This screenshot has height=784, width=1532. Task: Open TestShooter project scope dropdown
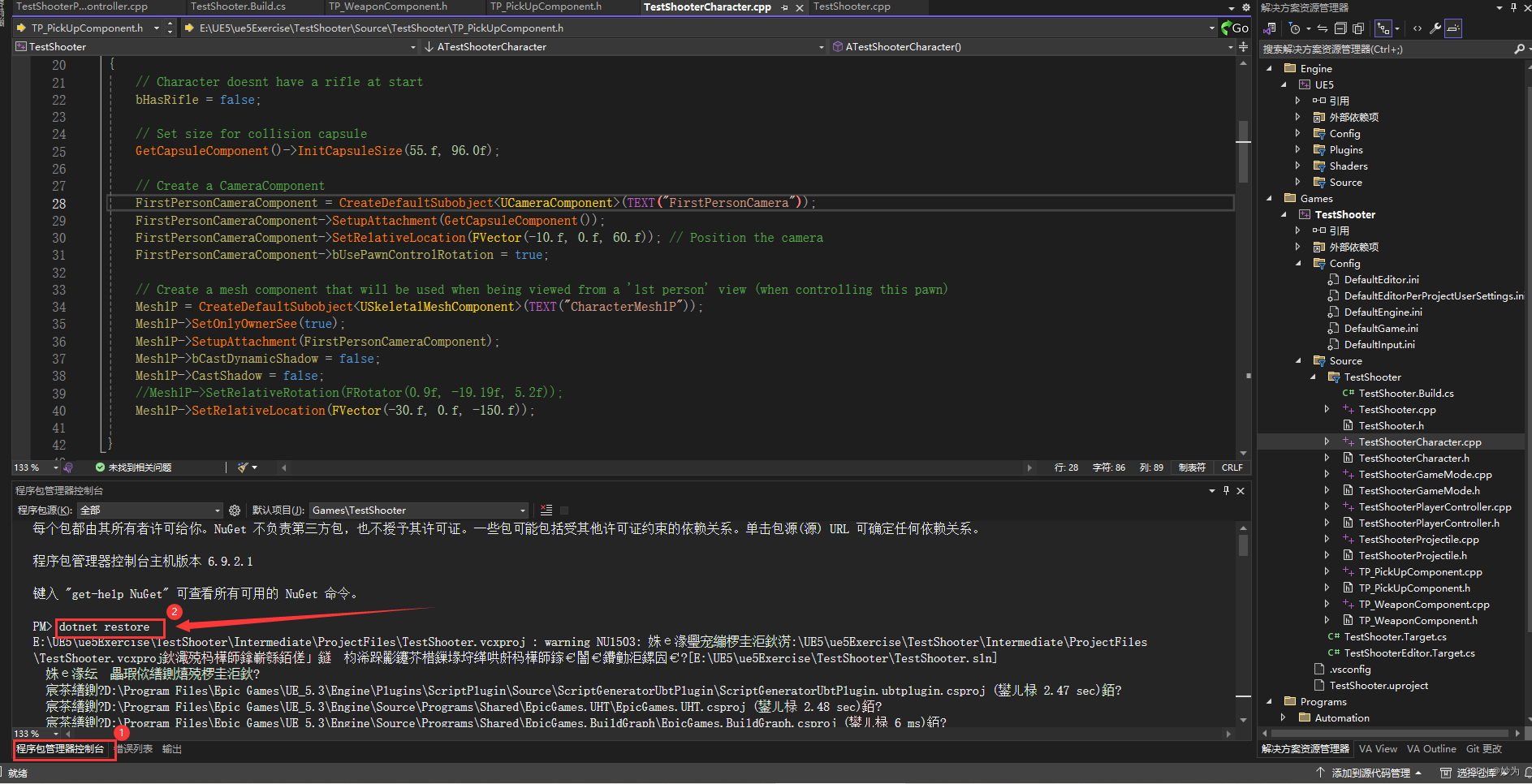pyautogui.click(x=413, y=47)
